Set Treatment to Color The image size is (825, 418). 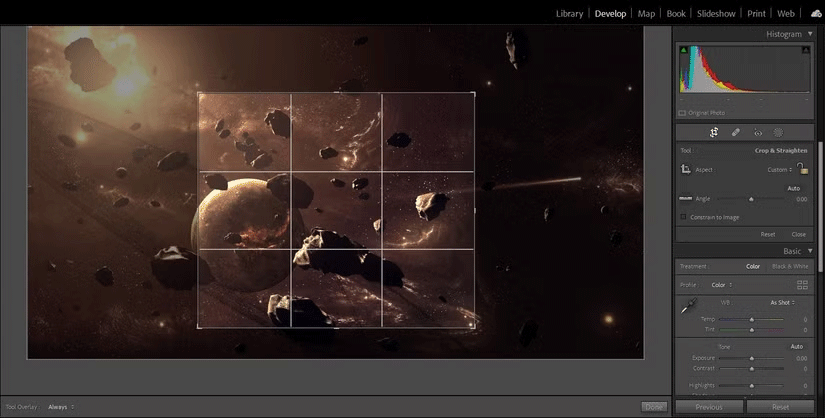(753, 266)
